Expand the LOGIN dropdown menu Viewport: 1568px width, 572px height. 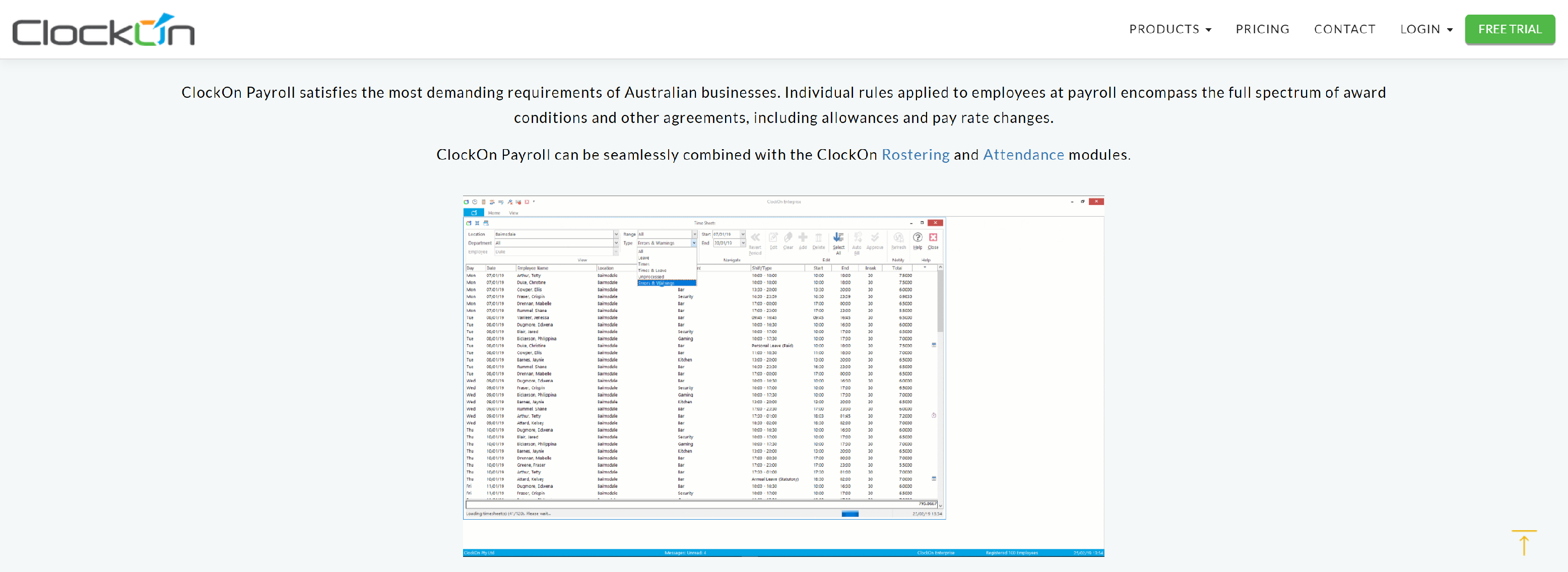[1426, 29]
